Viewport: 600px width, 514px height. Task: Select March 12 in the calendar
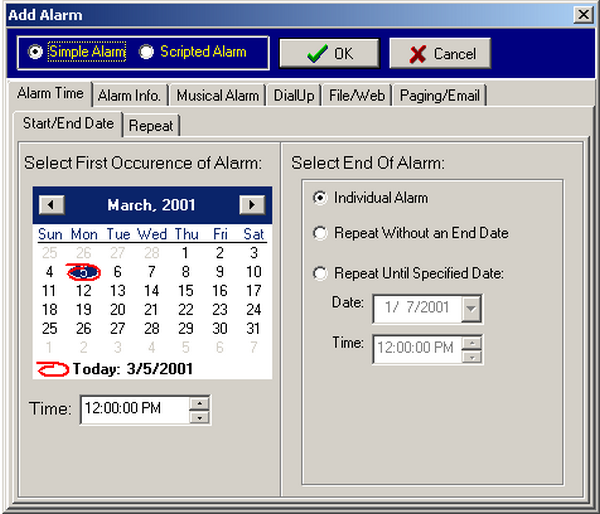click(83, 291)
